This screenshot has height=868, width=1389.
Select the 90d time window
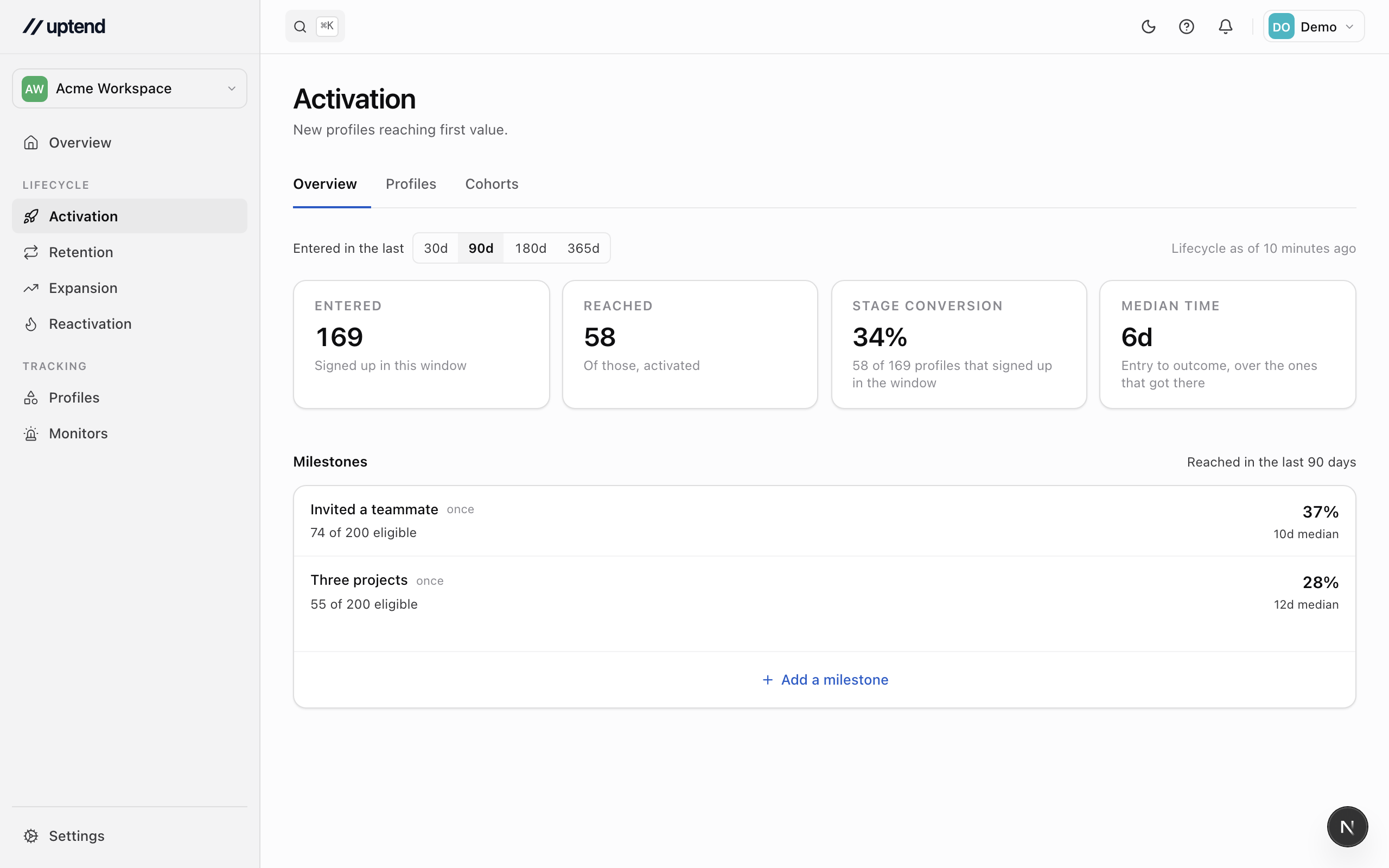click(481, 248)
